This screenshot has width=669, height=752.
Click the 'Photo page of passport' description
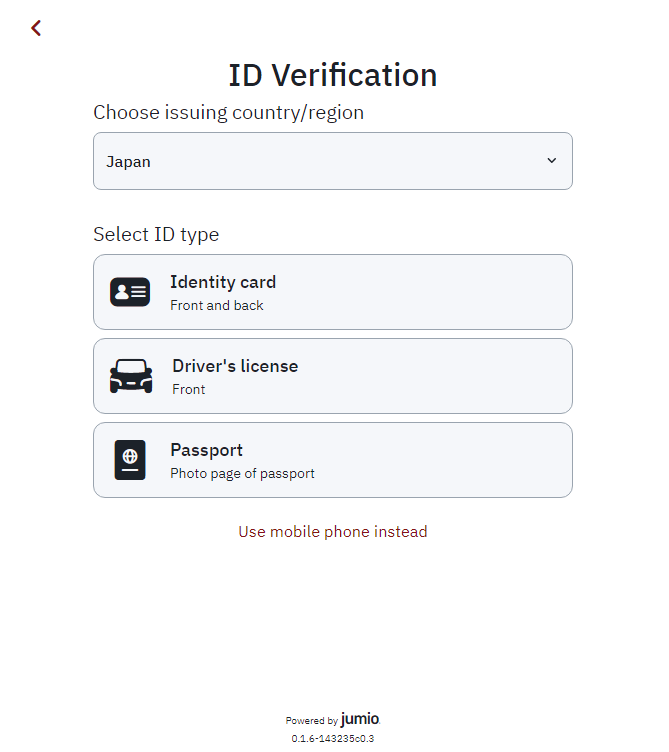point(242,473)
